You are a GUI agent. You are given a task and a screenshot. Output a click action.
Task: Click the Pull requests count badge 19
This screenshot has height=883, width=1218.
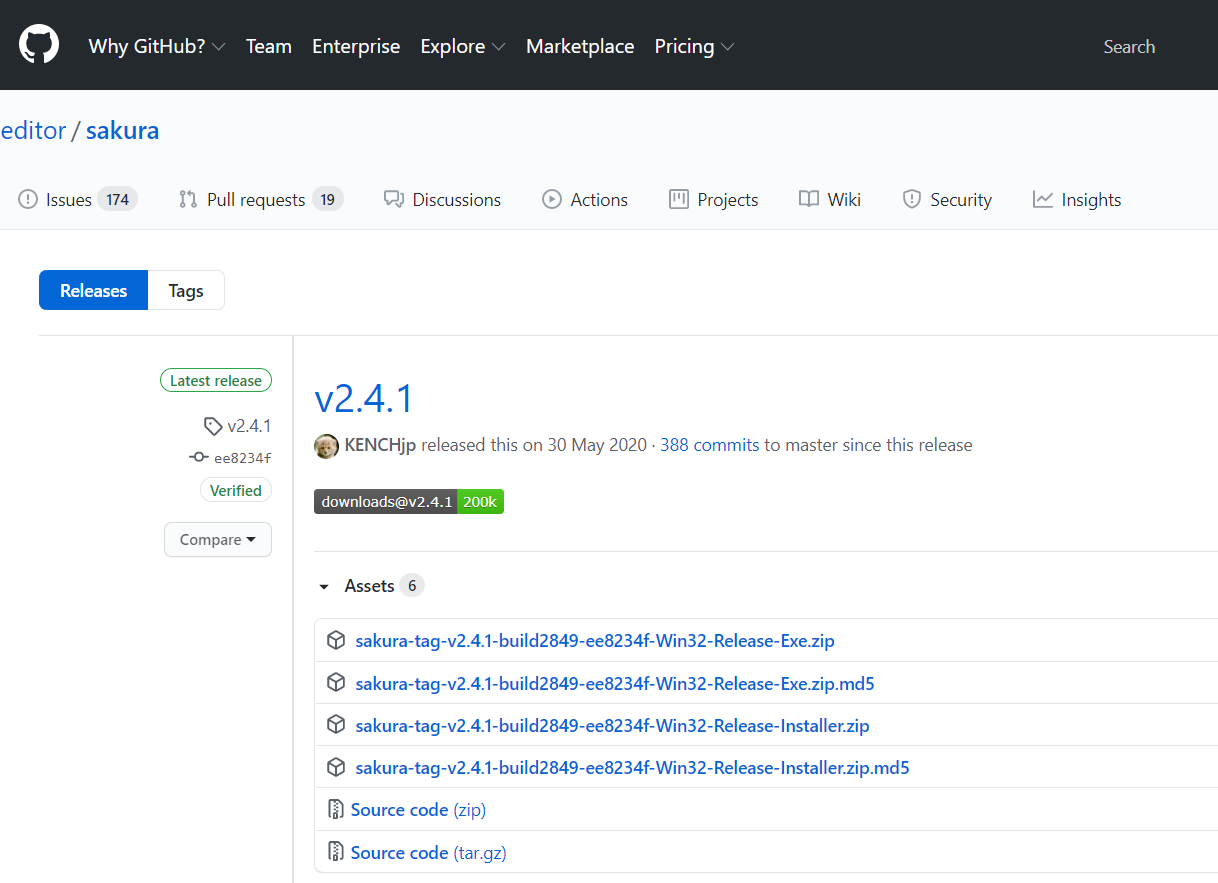(x=328, y=199)
